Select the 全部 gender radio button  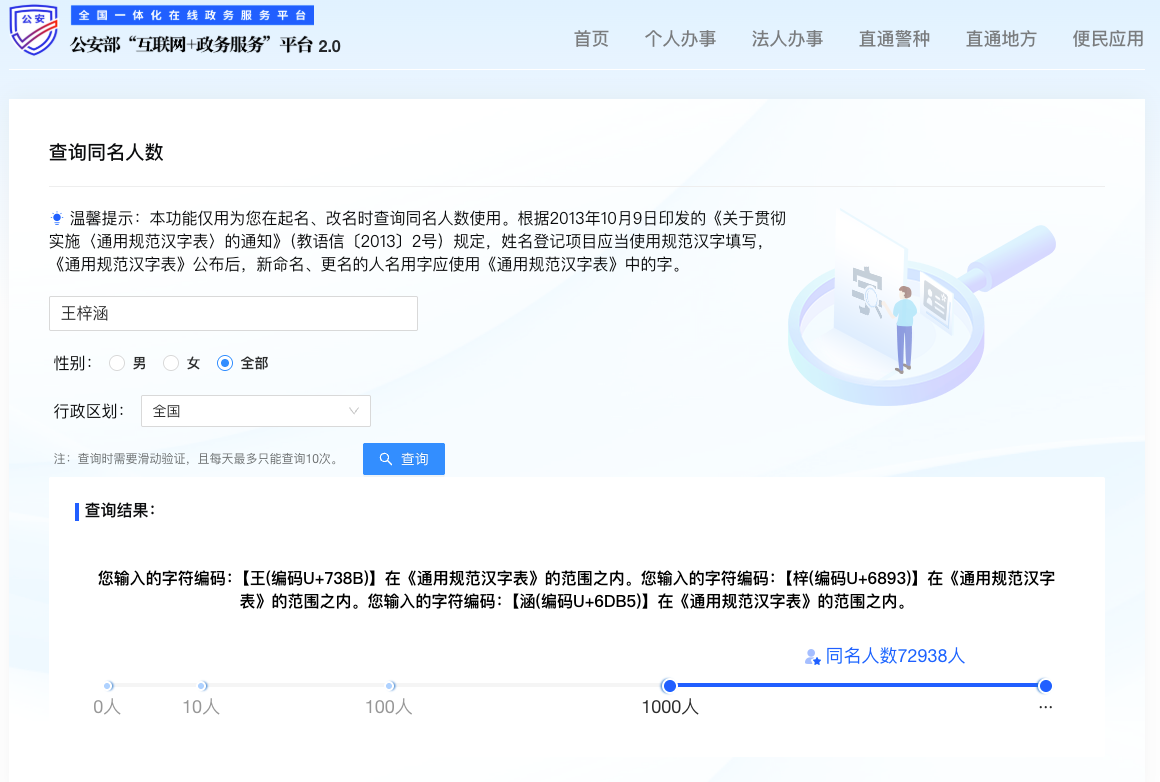click(225, 363)
